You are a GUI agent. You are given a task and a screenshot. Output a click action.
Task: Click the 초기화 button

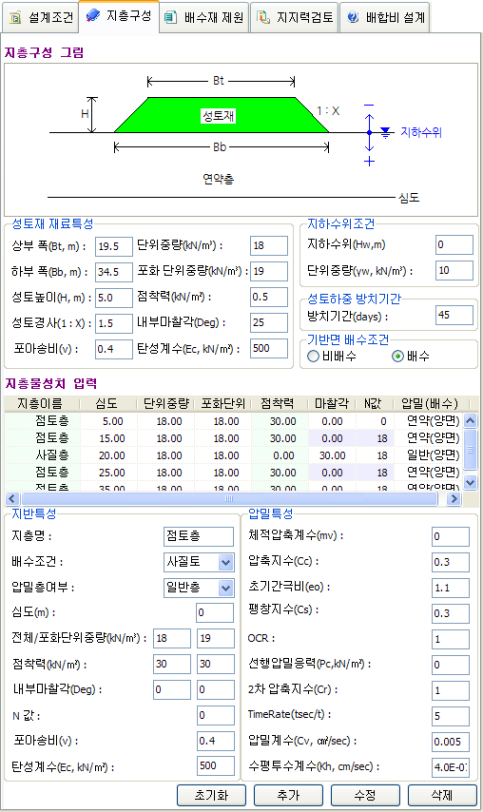coord(211,795)
